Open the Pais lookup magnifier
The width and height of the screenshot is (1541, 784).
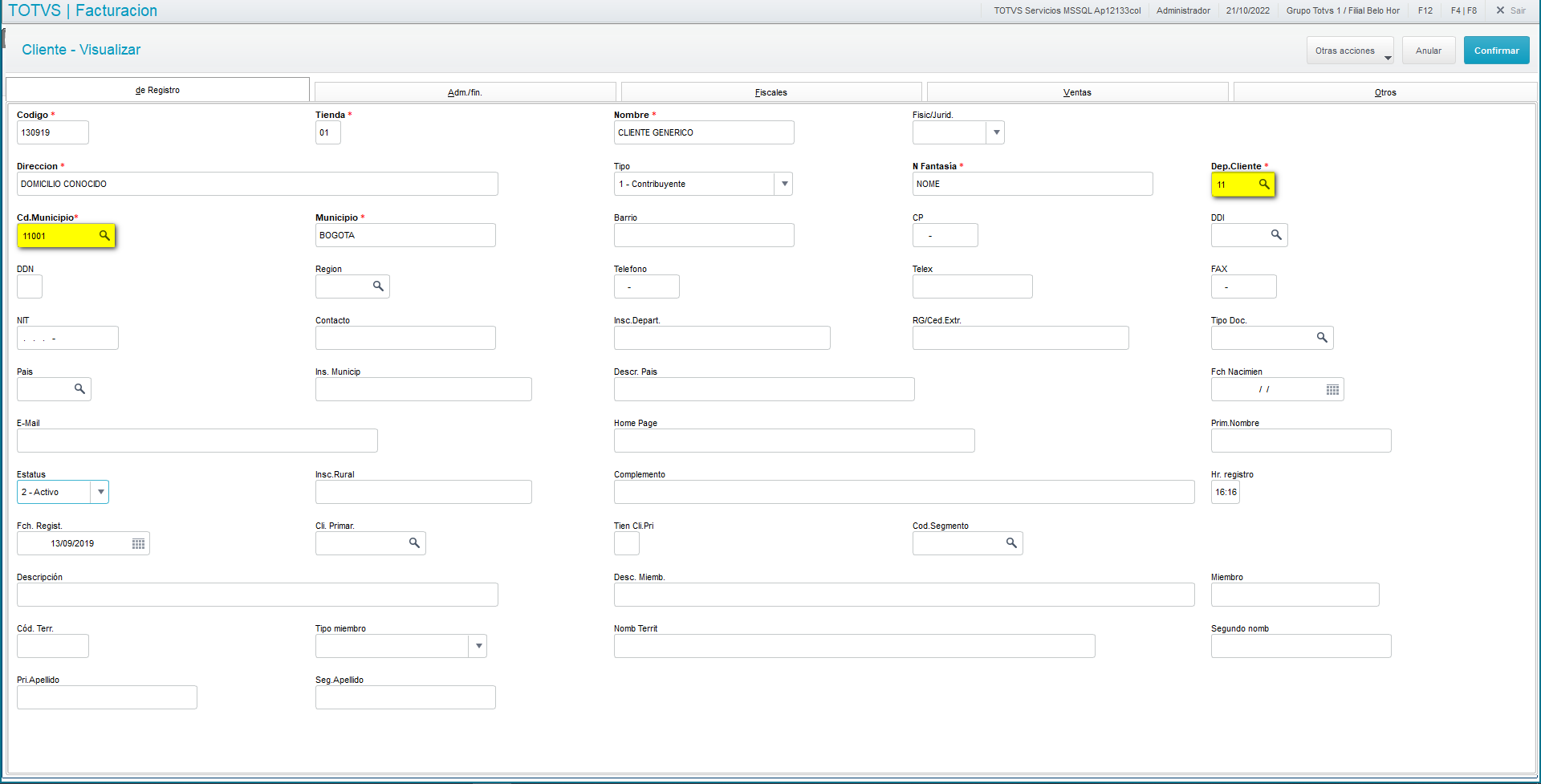pyautogui.click(x=79, y=388)
